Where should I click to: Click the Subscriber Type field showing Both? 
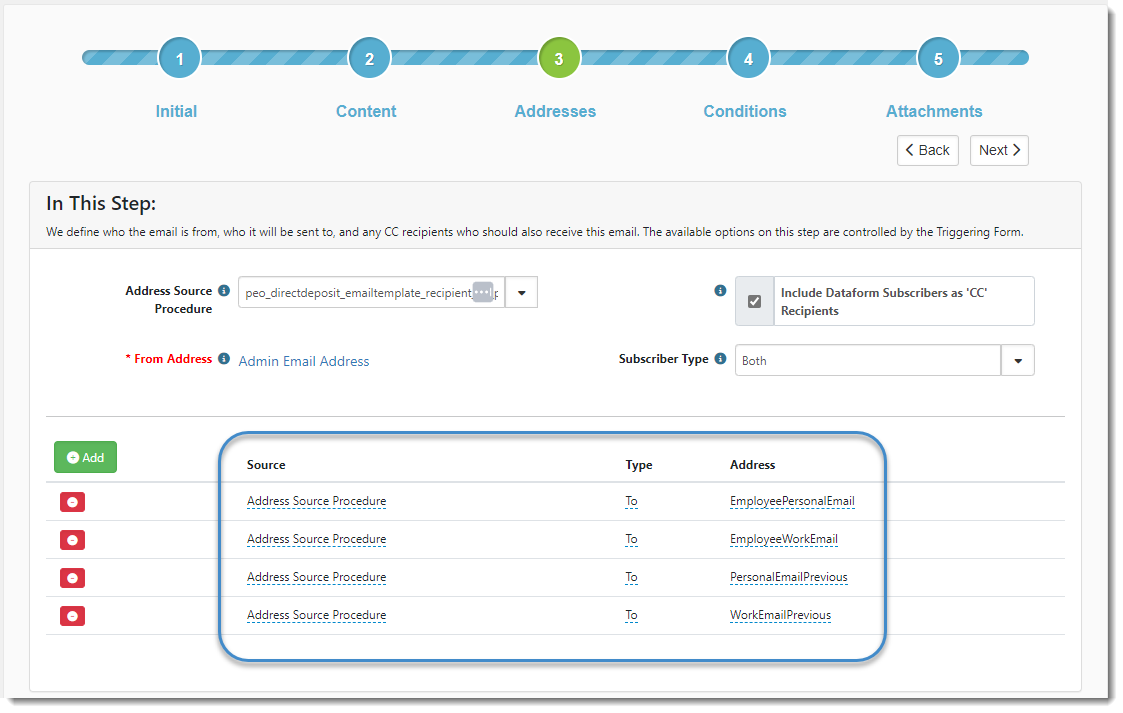point(867,360)
